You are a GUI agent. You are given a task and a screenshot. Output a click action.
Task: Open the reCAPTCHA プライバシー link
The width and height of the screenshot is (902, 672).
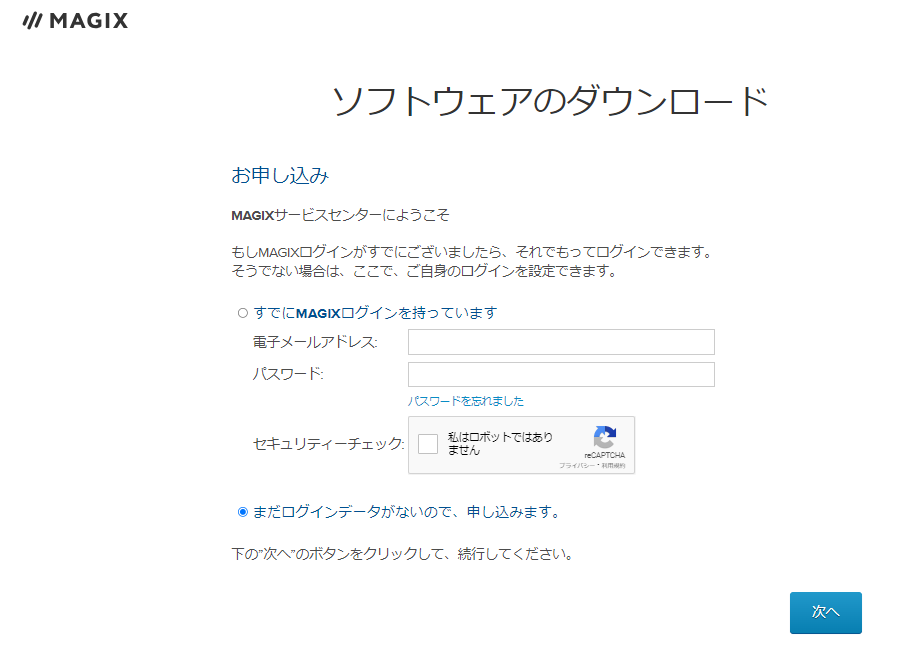(x=575, y=466)
